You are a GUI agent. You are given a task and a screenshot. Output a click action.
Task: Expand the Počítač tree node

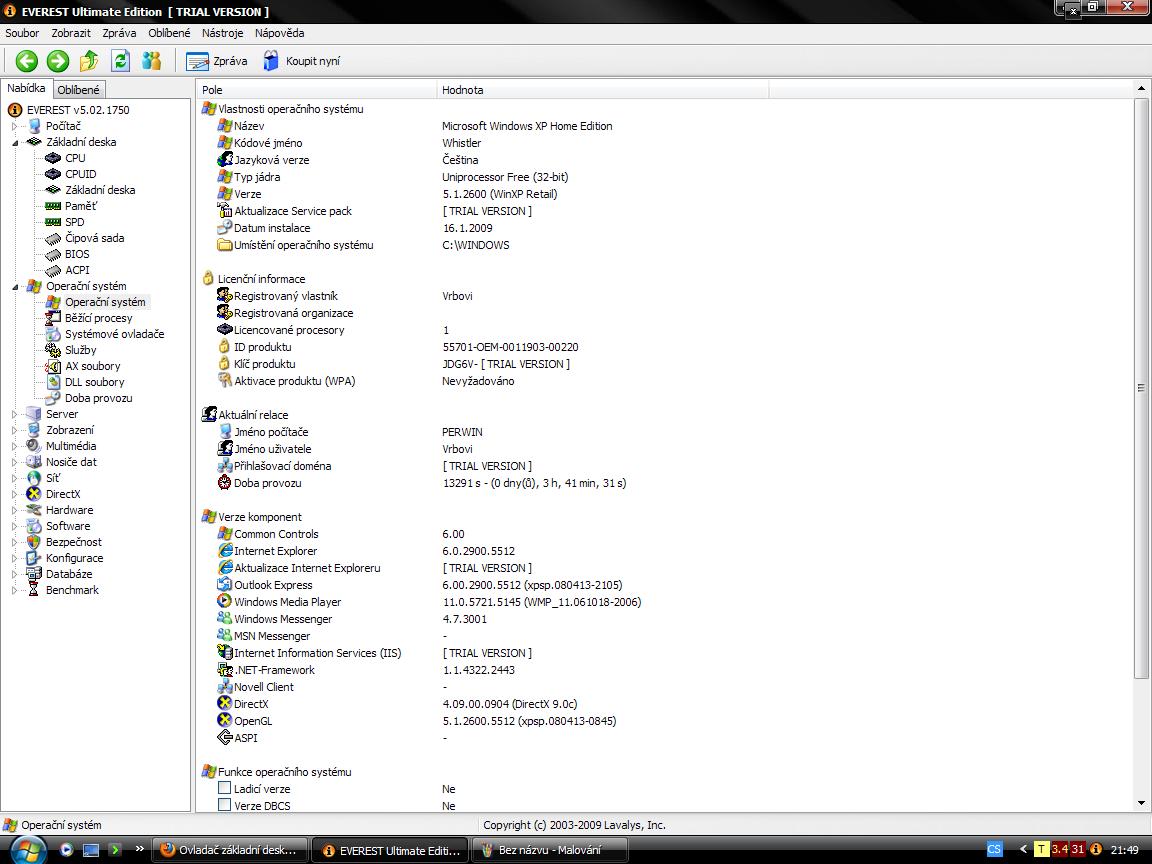14,126
